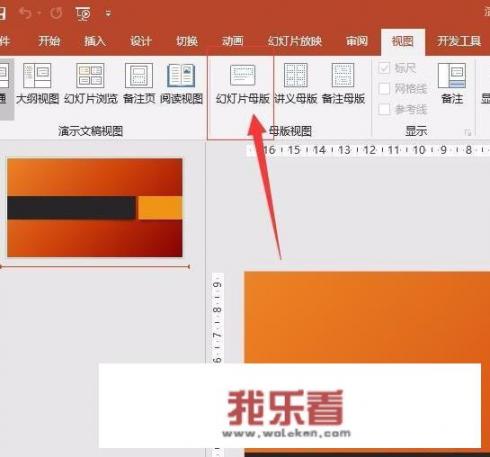Open undo history dropdown arrow

pos(39,13)
